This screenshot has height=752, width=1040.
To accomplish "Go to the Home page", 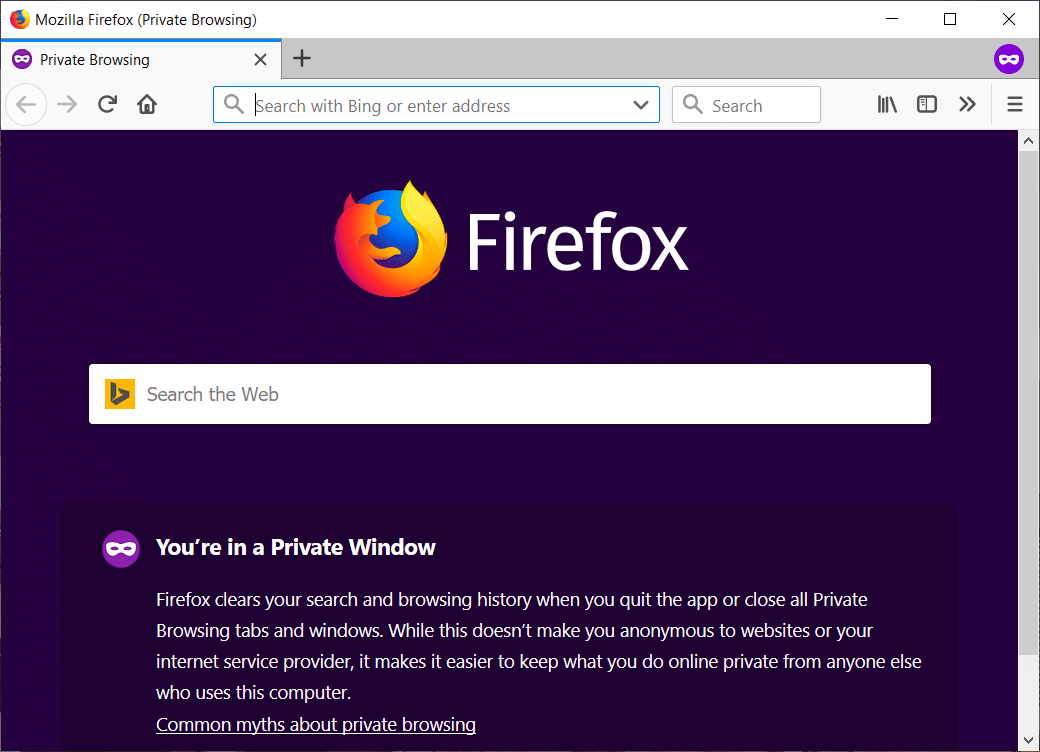I will [147, 105].
